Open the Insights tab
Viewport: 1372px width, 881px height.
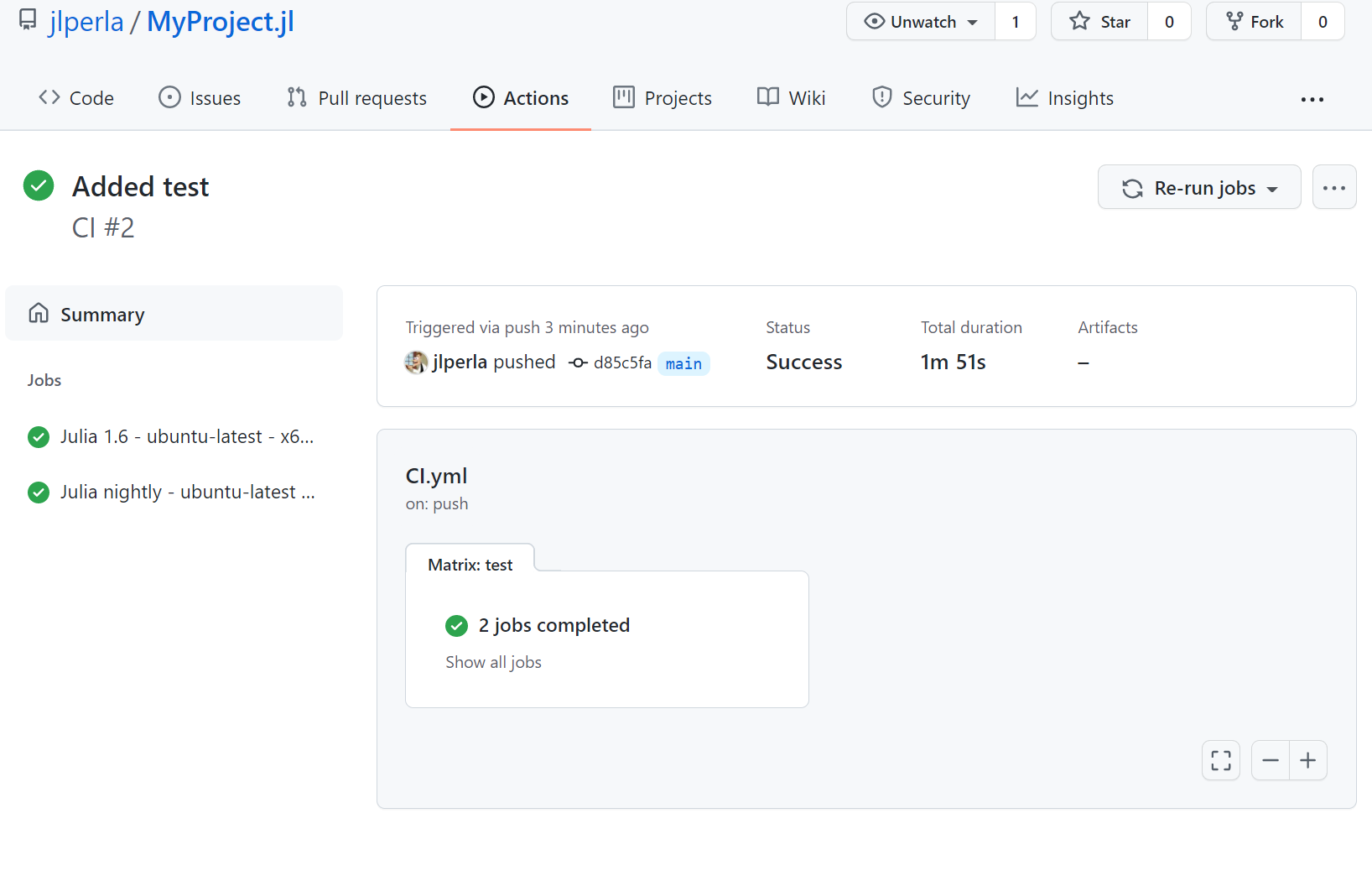tap(1064, 98)
